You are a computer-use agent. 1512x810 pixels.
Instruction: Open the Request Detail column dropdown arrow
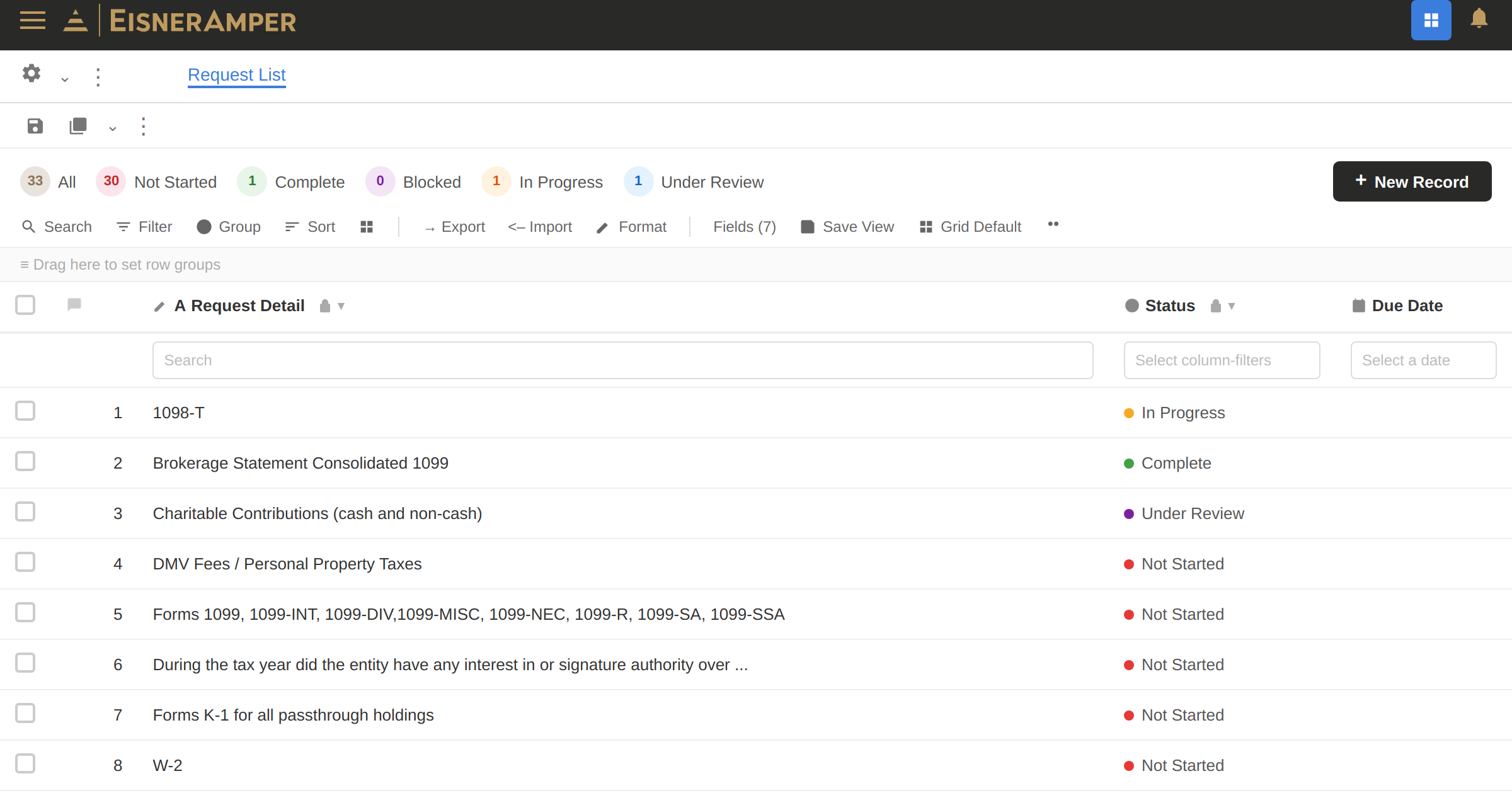341,306
